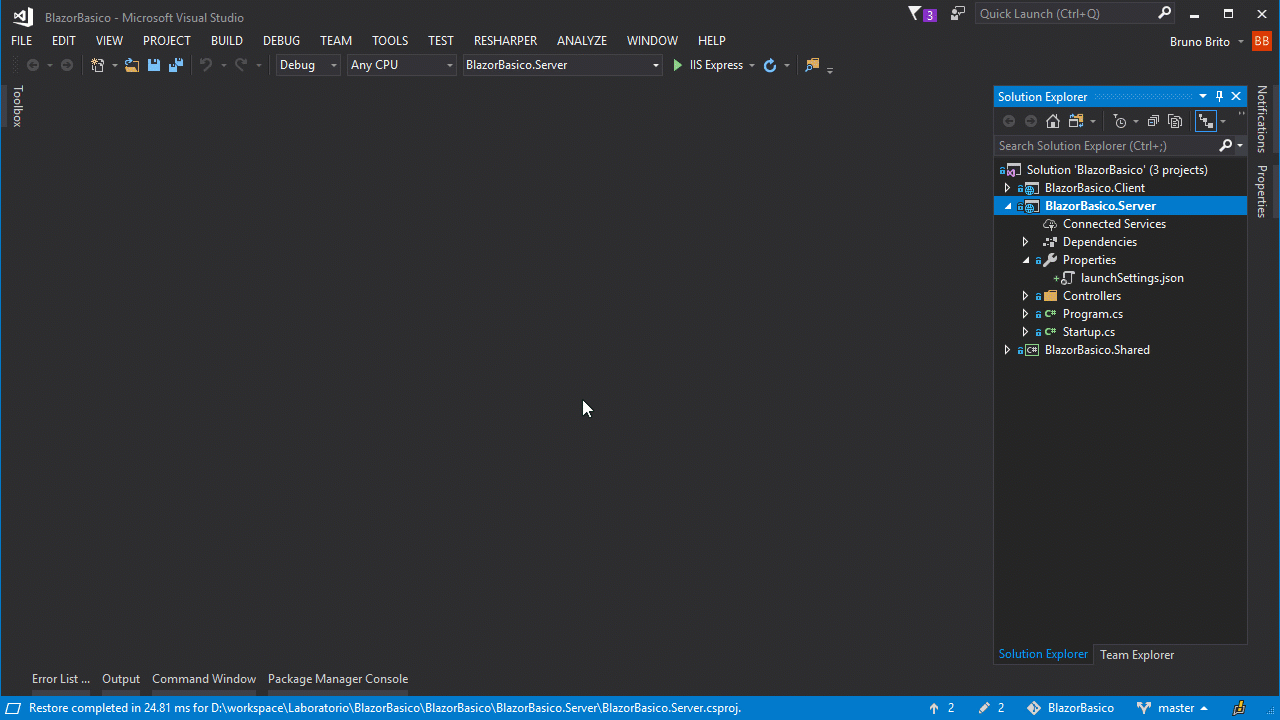The height and width of the screenshot is (720, 1280).
Task: Click the browser refresh icon in toolbar
Action: 770,65
